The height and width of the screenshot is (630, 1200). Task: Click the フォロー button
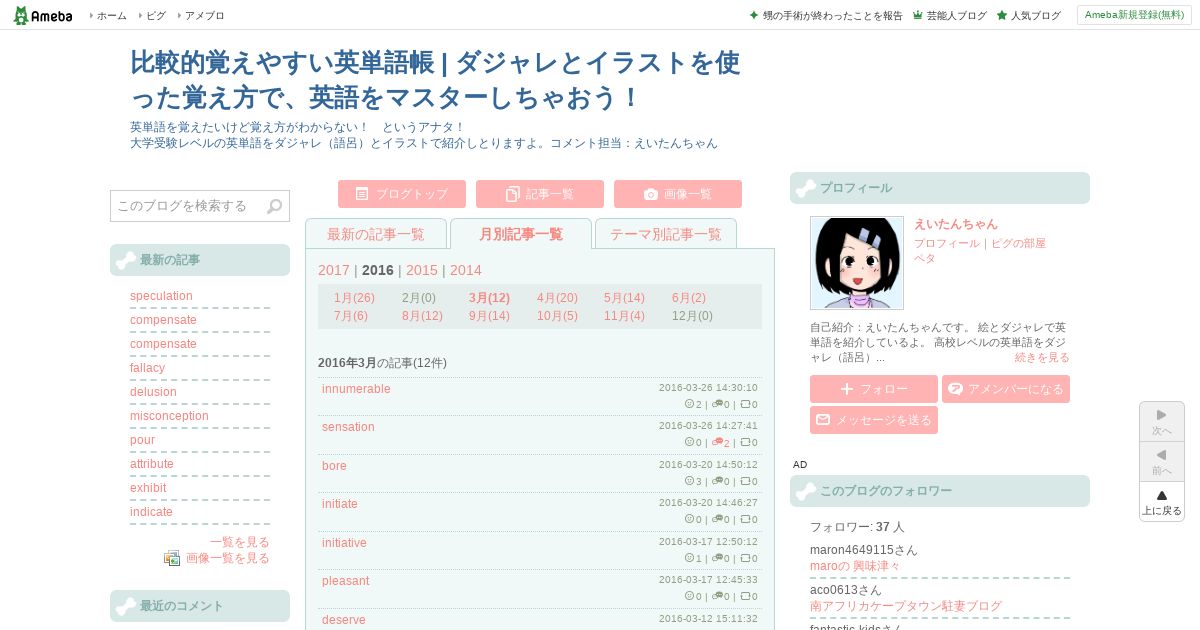coord(874,389)
